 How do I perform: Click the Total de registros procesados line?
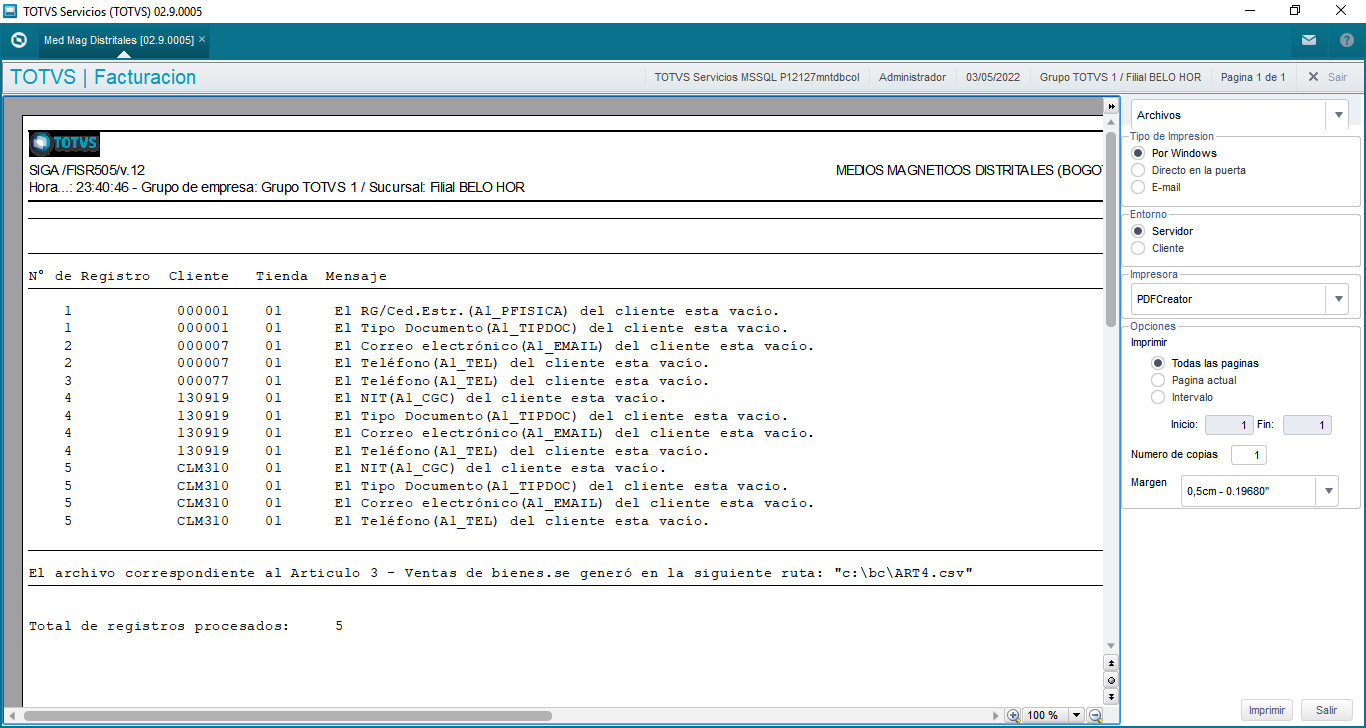186,626
